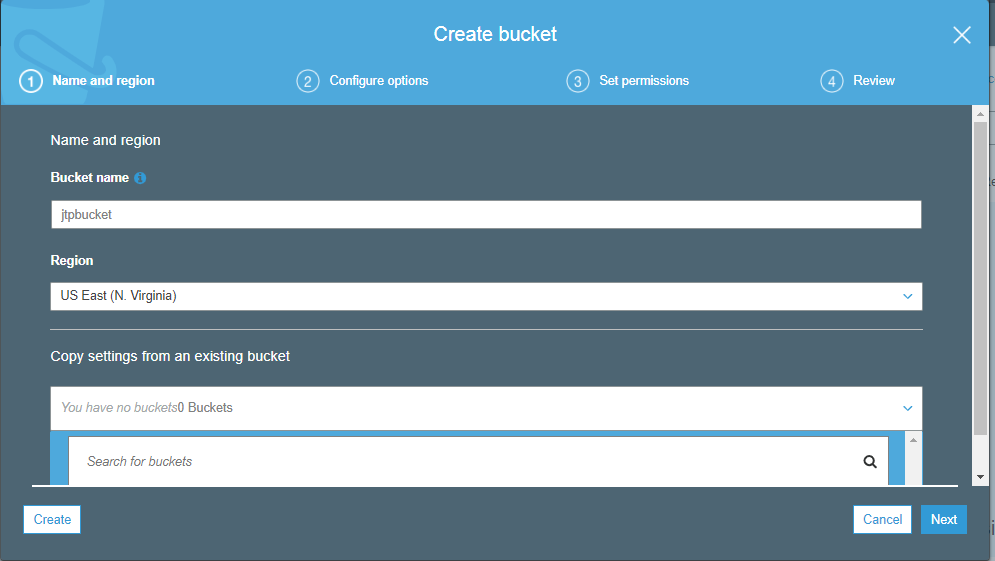This screenshot has width=995, height=561.
Task: Open the Review step
Action: pyautogui.click(x=874, y=81)
